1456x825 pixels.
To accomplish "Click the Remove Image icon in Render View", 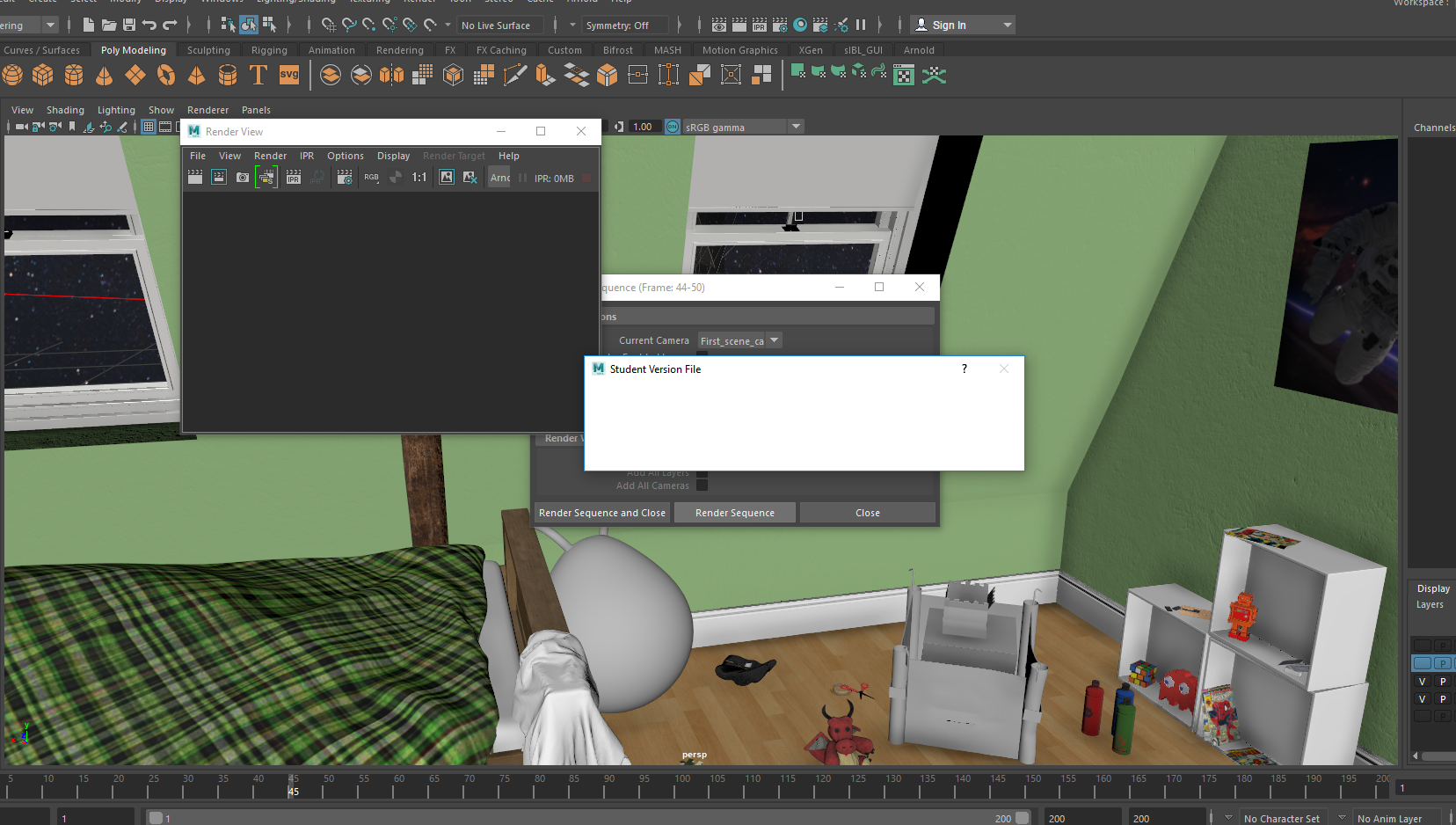I will point(470,177).
